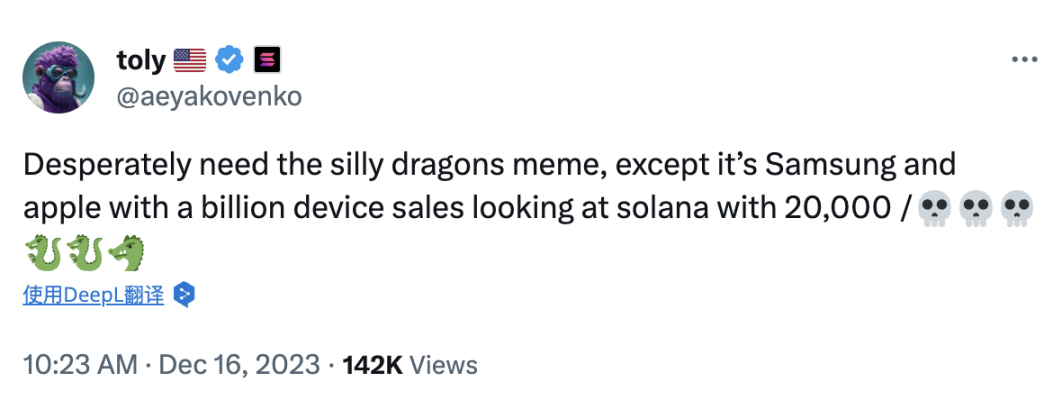Viewport: 1062px width, 400px height.
Task: Click the Solana affiliation badge icon
Action: coord(266,61)
